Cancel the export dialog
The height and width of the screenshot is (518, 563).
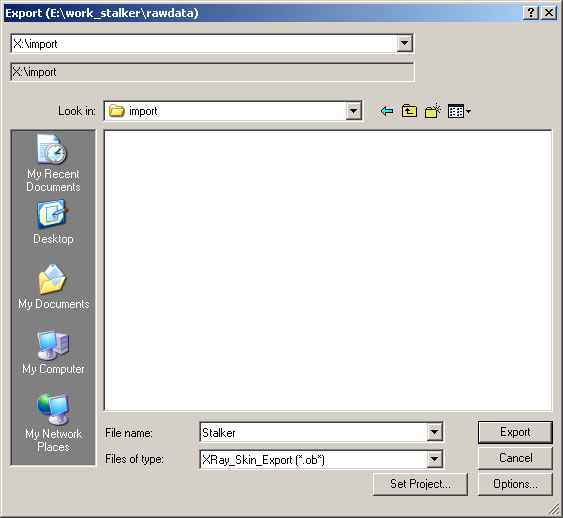coord(515,458)
